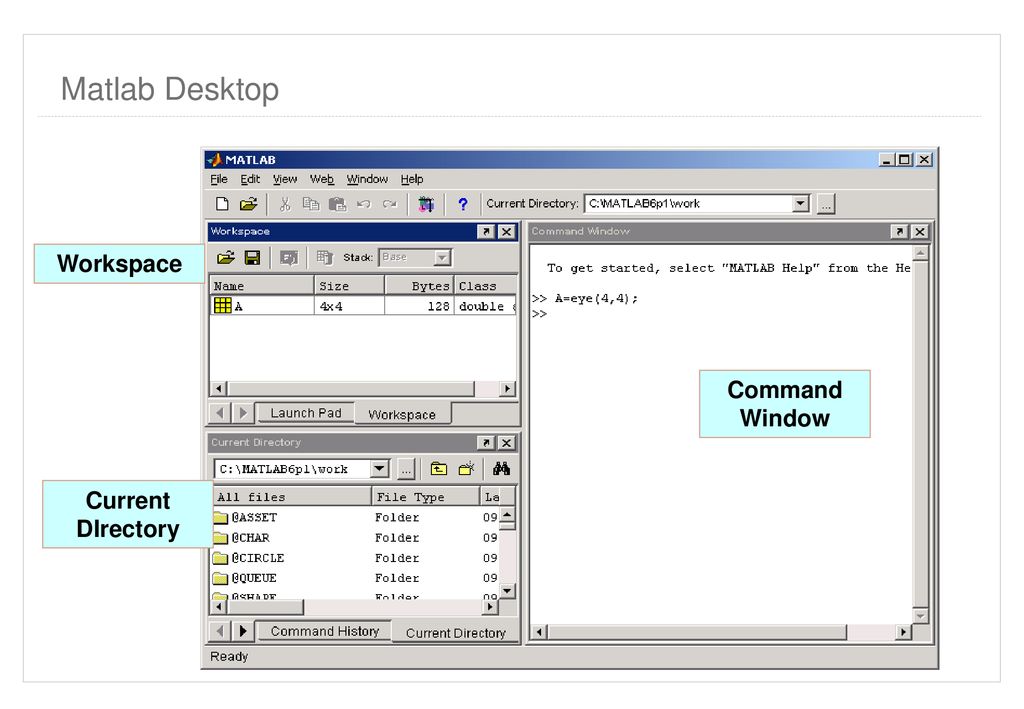The image size is (1024, 709).
Task: Click Command Window horizontal scrollbar right arrow
Action: pyautogui.click(x=903, y=632)
